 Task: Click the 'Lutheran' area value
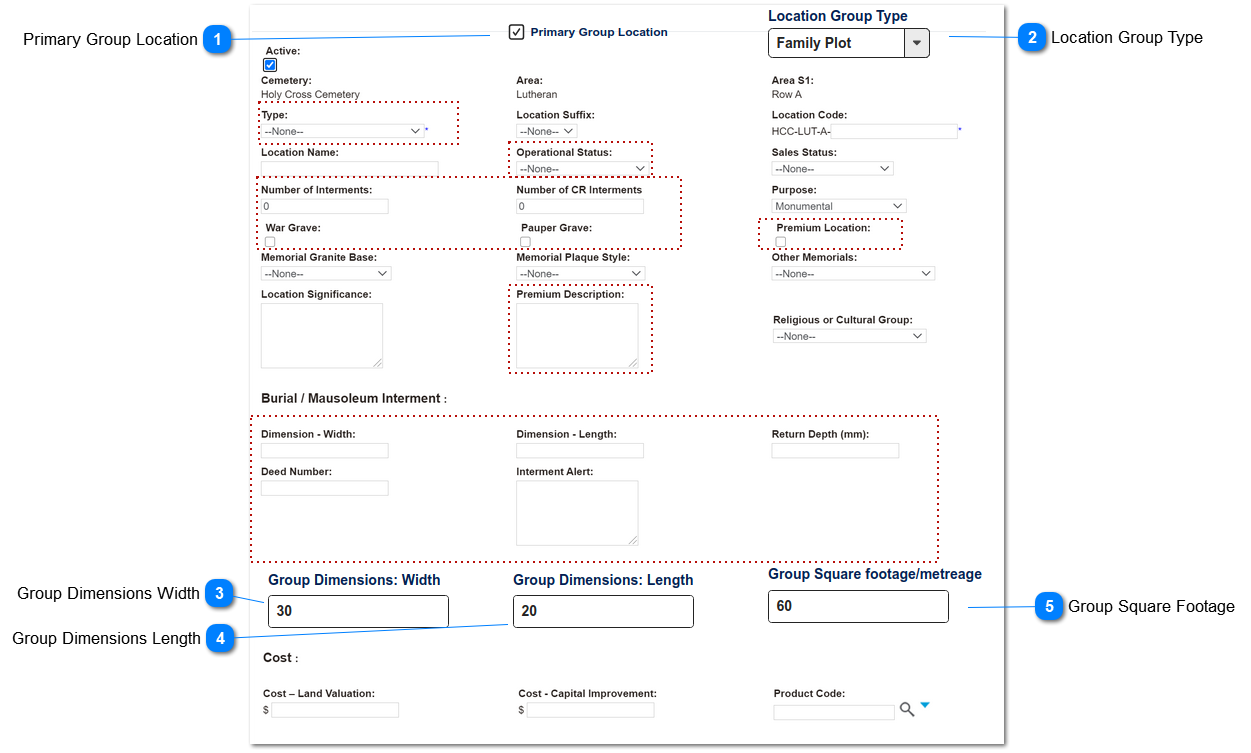(537, 95)
